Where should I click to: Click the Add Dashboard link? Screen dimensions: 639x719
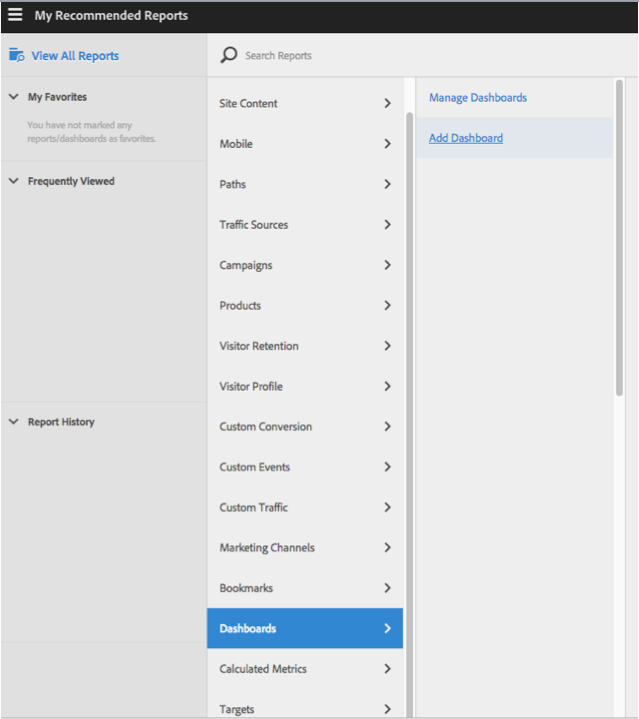(466, 138)
